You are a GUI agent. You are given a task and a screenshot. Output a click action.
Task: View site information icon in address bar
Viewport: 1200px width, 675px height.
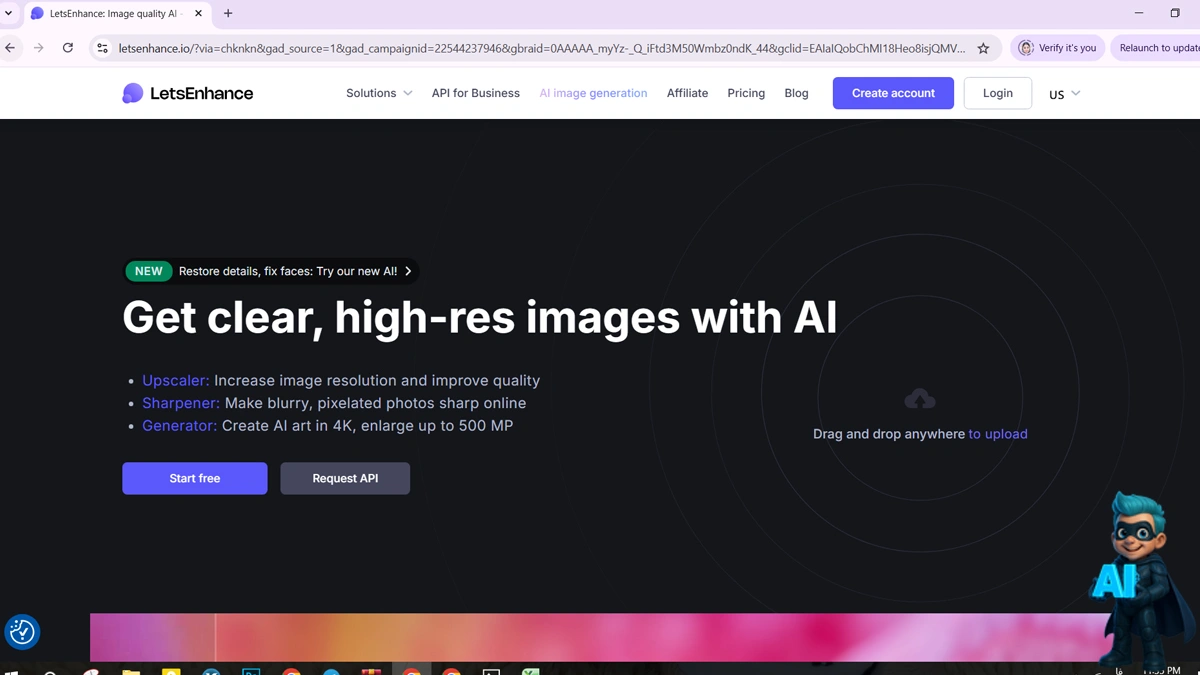click(x=102, y=48)
